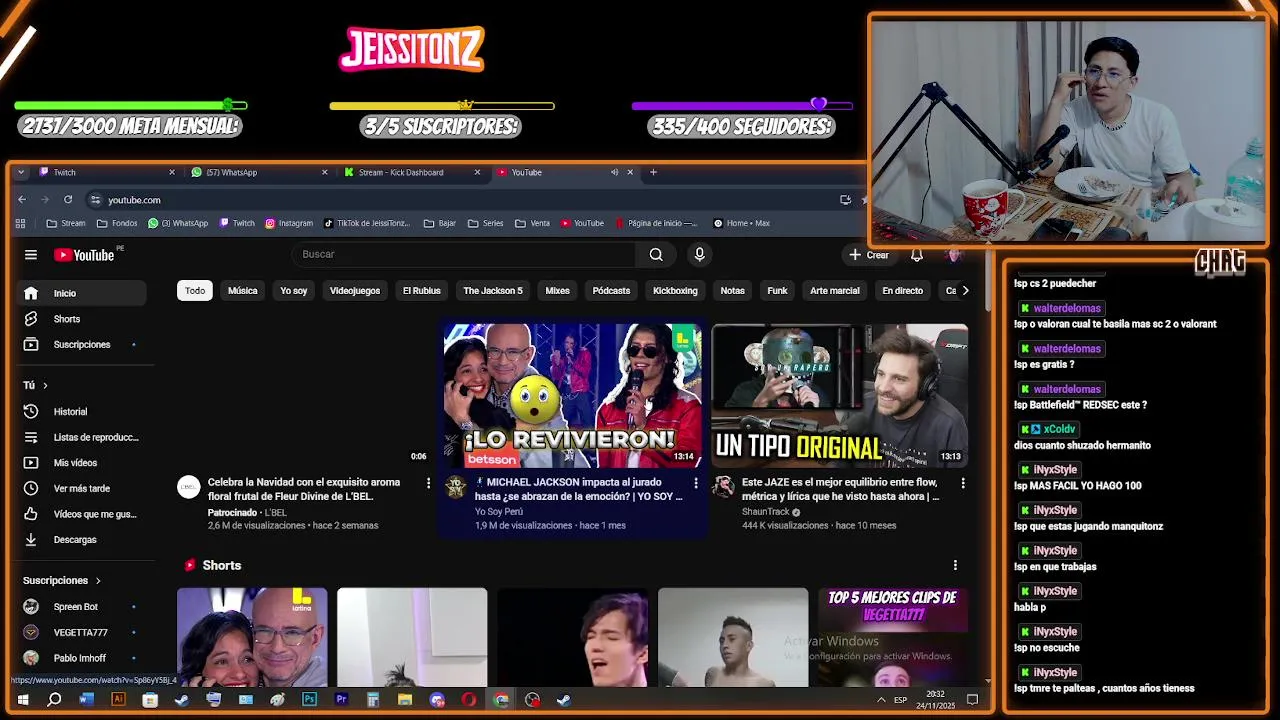Play the UN TIPO ORIGINAL video thumbnail
This screenshot has width=1280, height=720.
point(839,395)
